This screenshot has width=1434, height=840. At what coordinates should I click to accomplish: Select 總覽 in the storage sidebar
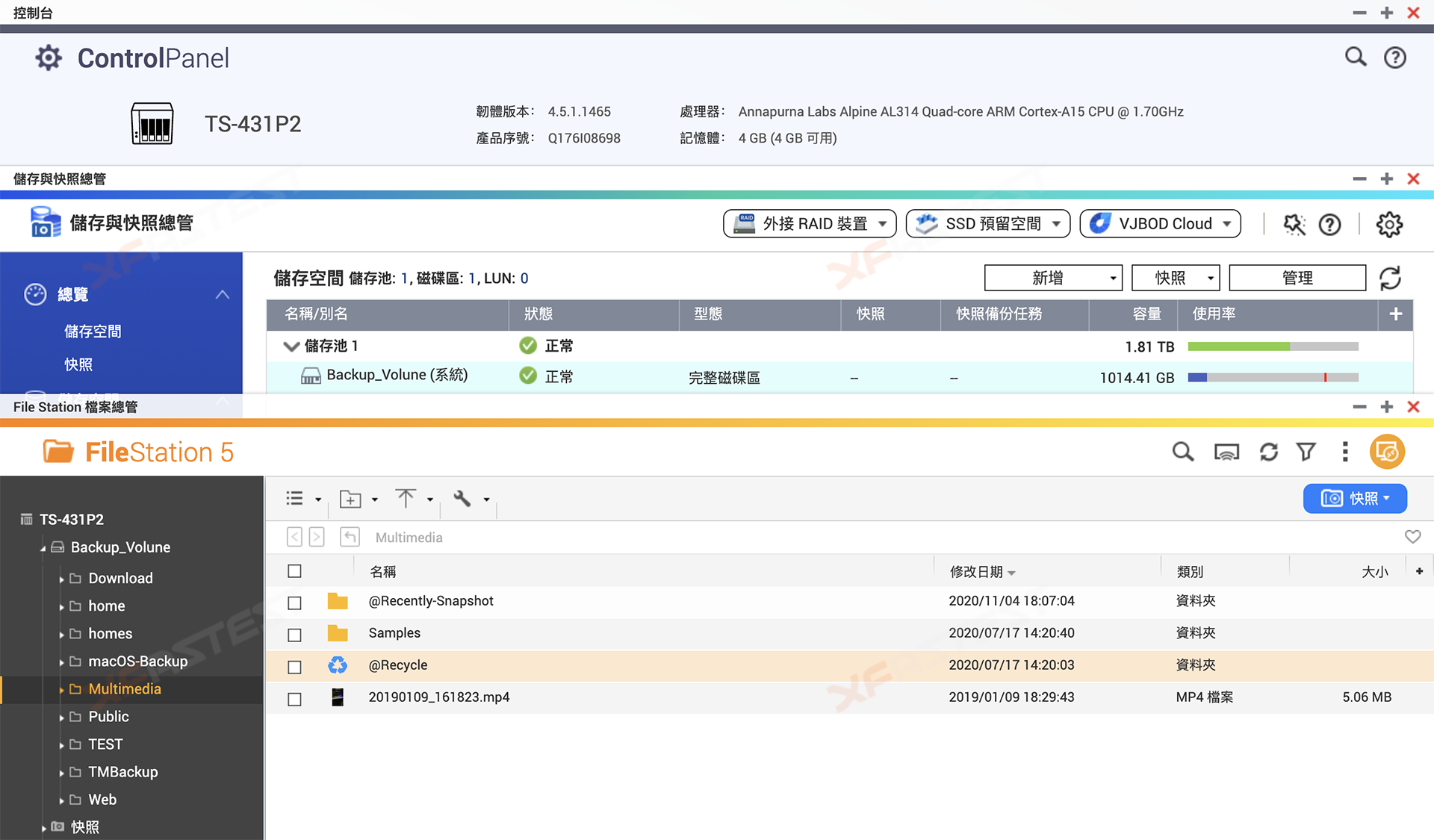(72, 295)
